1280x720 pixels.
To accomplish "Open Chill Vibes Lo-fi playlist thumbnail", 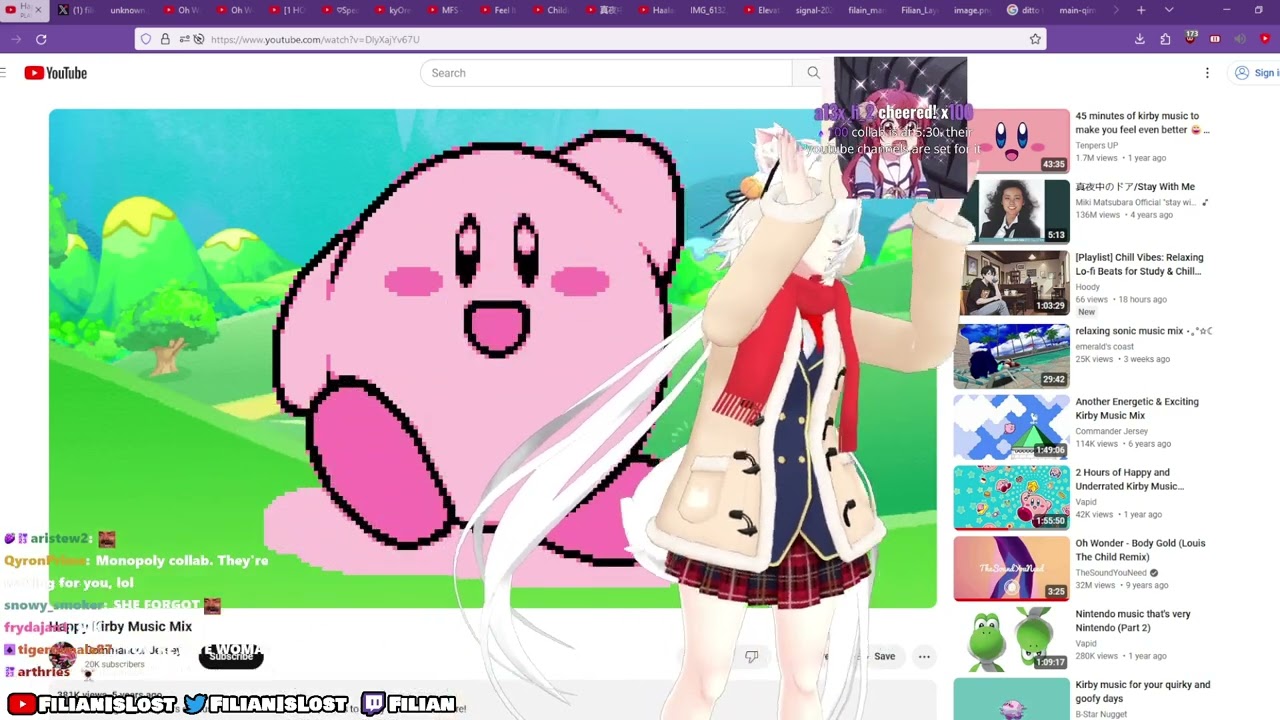I will click(1014, 283).
